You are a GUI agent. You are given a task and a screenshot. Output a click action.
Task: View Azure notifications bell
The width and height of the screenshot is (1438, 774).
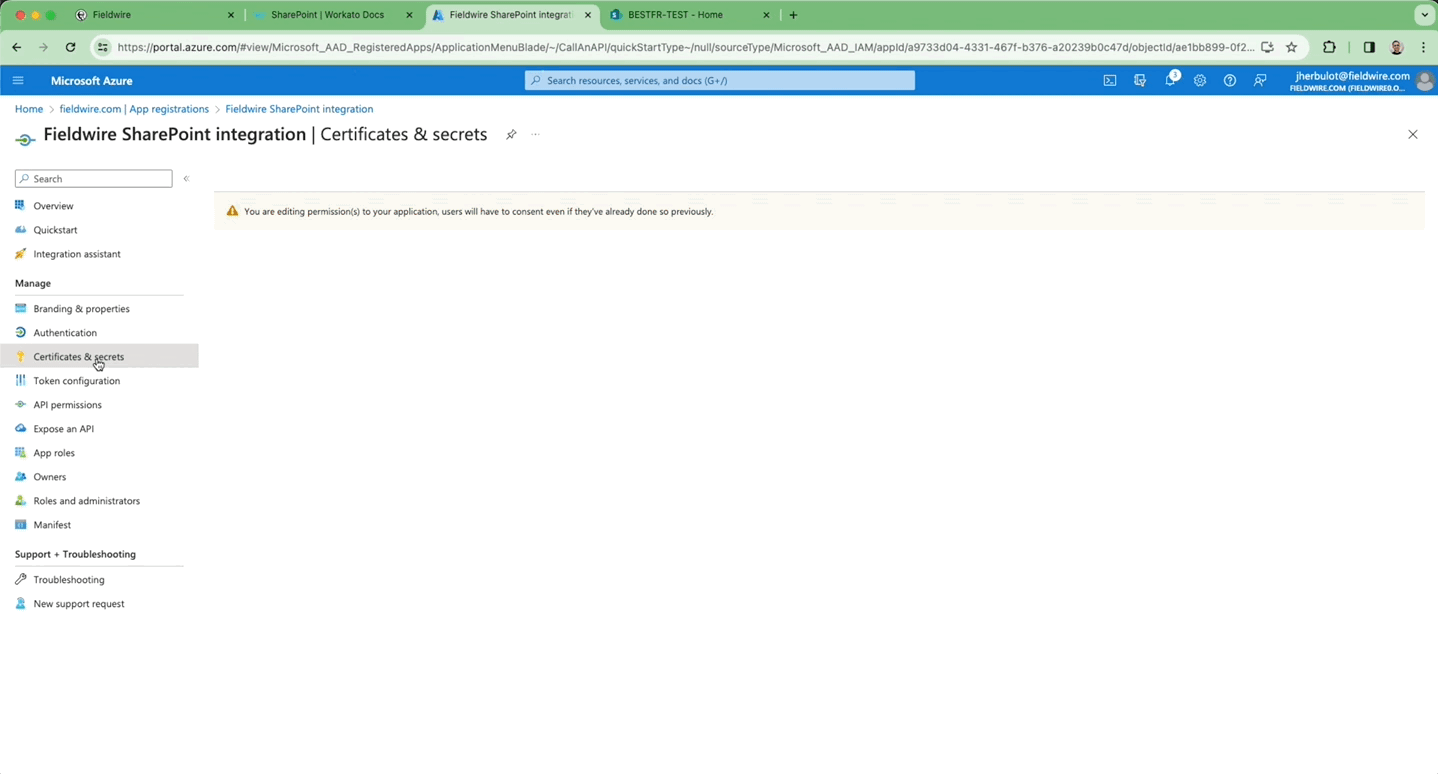pos(1170,80)
